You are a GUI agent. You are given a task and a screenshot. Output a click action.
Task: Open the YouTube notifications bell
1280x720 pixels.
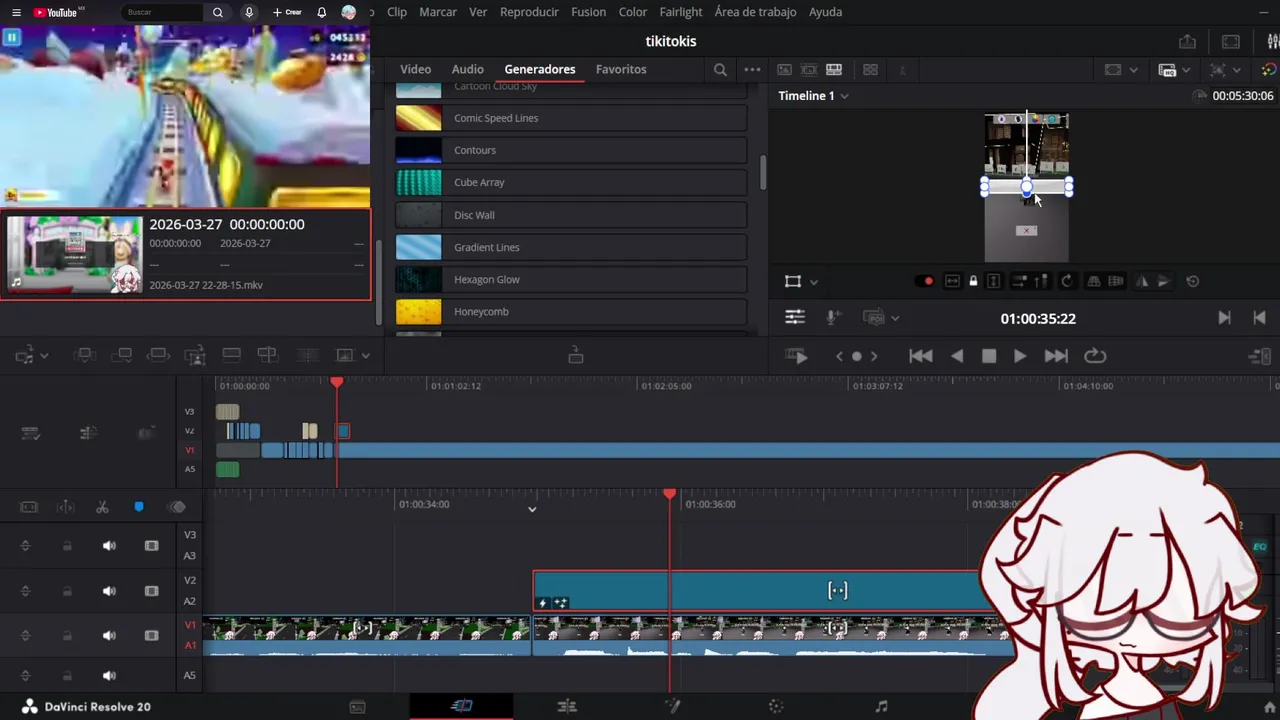(321, 12)
